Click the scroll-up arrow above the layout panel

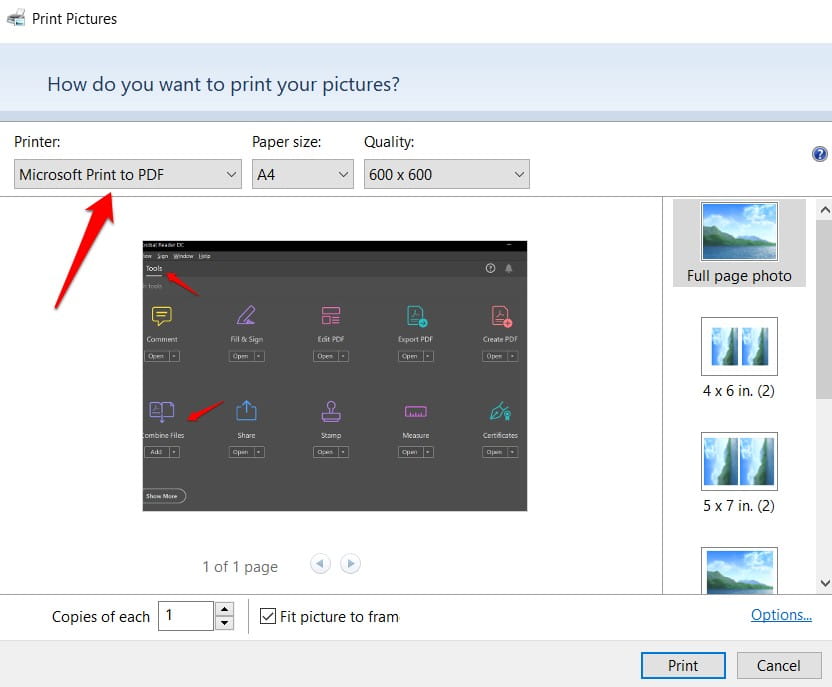click(x=824, y=209)
